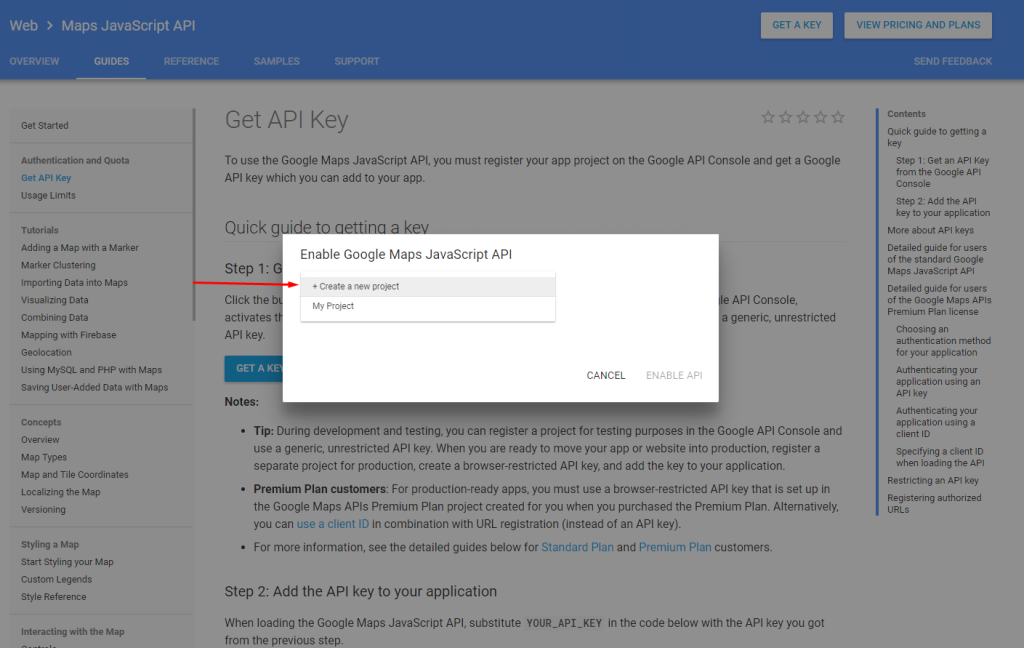This screenshot has width=1024, height=648.
Task: Switch to the SAMPLES tab
Action: 276,61
